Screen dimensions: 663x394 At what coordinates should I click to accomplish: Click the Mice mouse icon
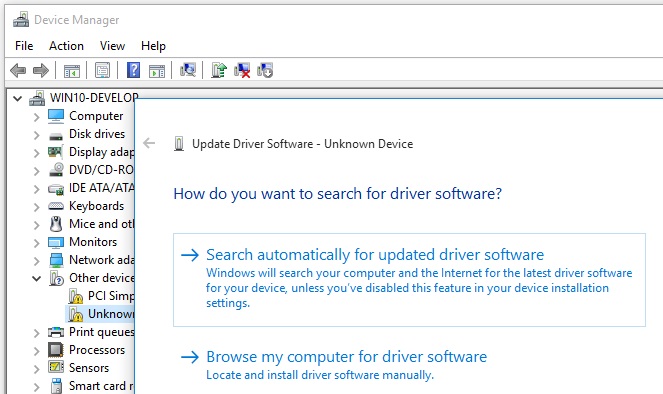(x=56, y=224)
